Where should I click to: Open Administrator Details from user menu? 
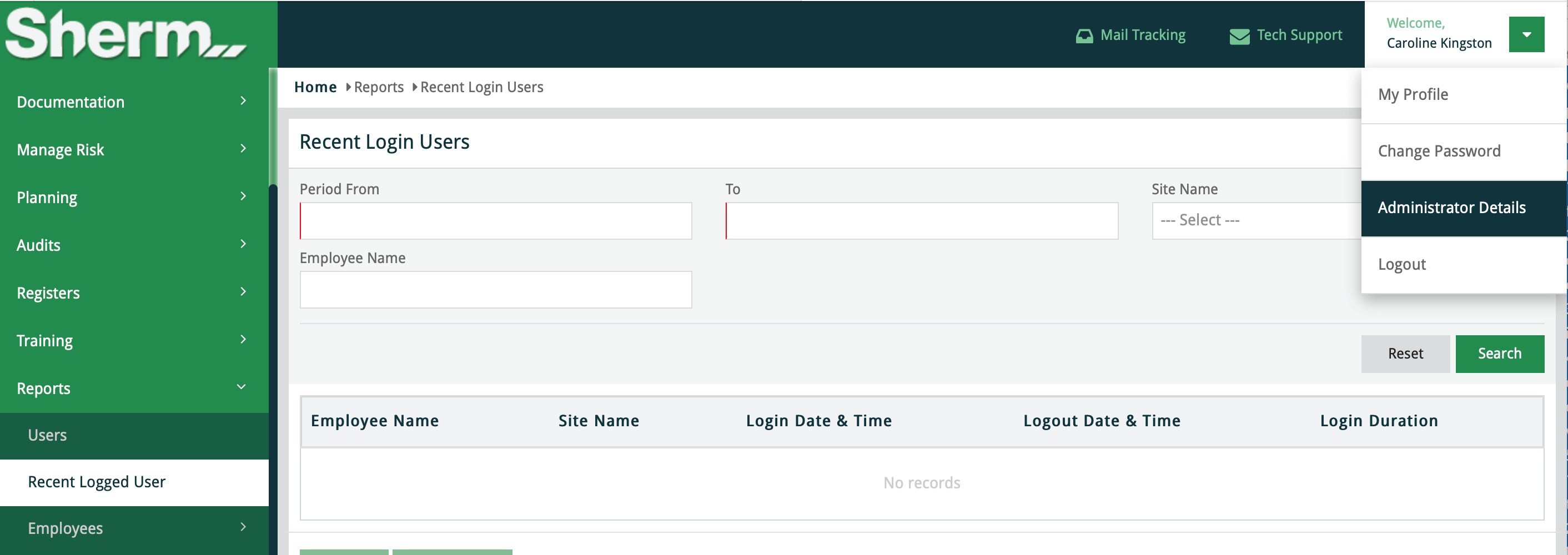pyautogui.click(x=1451, y=208)
